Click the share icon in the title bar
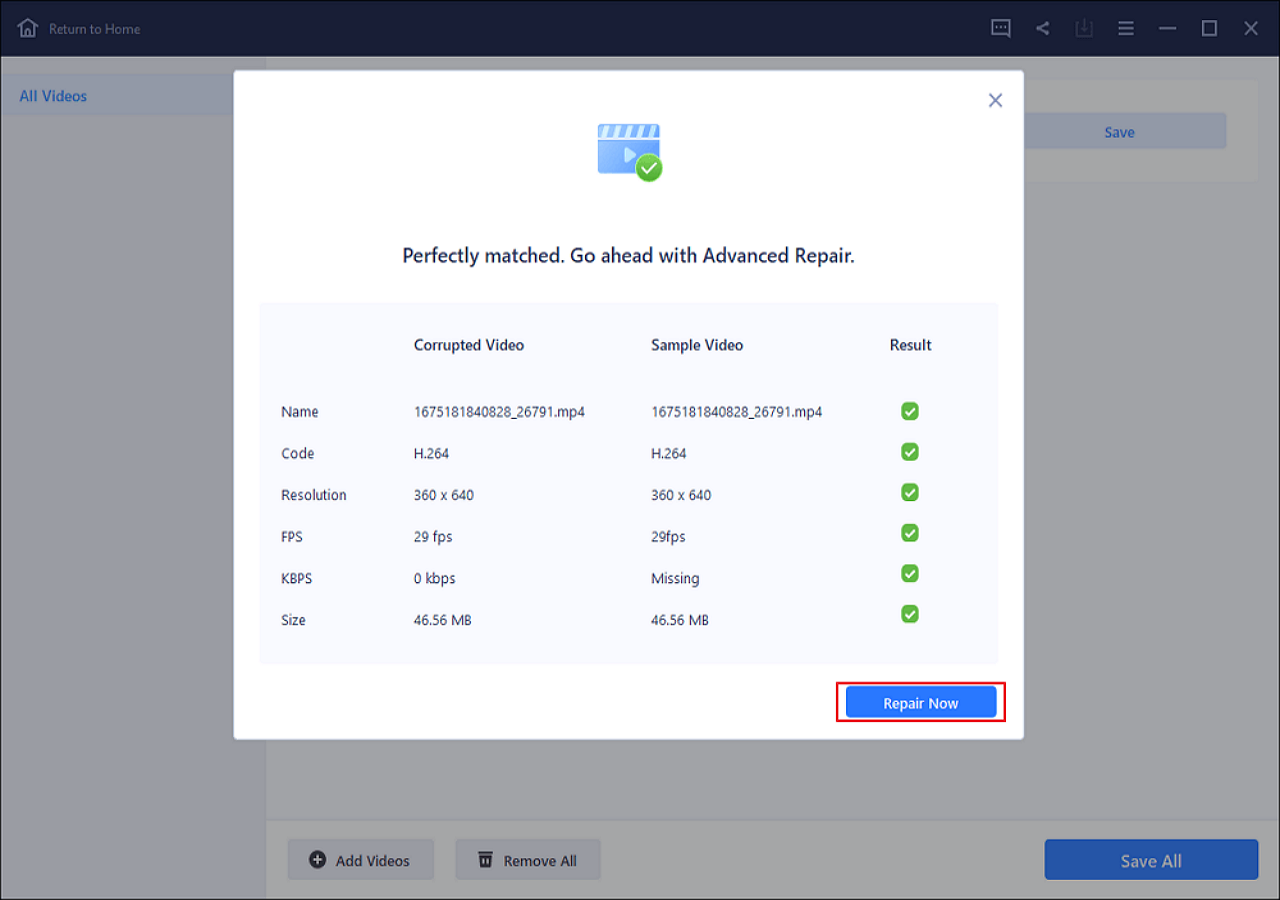This screenshot has width=1280, height=900. (1042, 28)
